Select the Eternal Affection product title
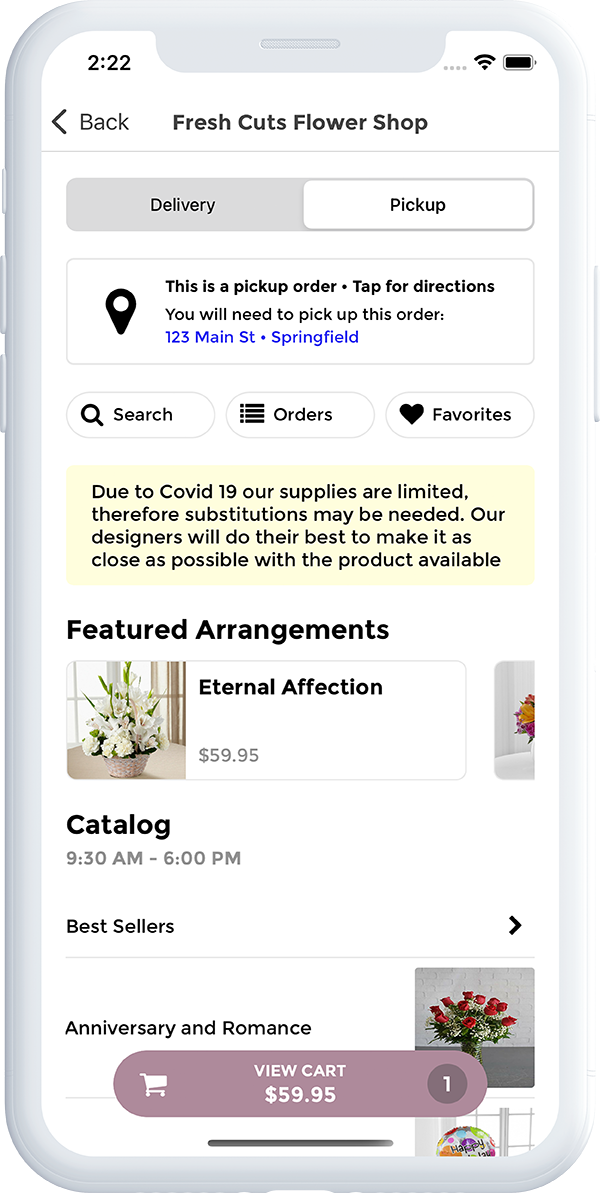The width and height of the screenshot is (600, 1193). pos(290,687)
